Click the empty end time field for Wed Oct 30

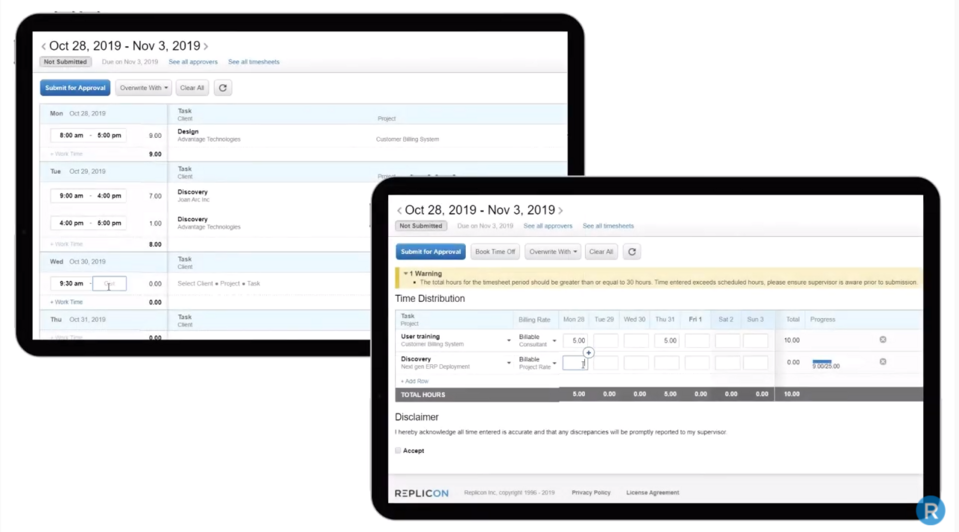pos(110,284)
